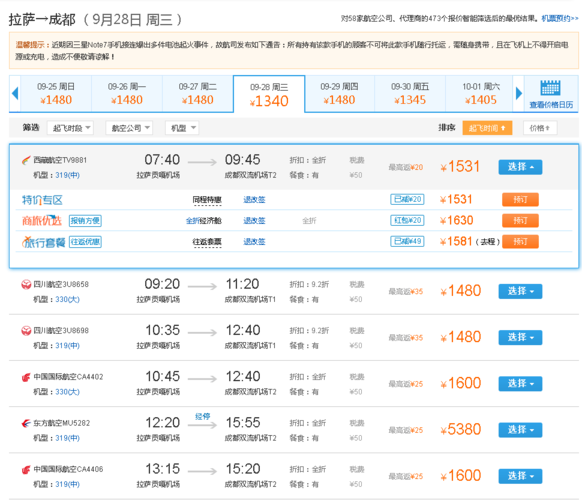Open the 机型 filter dropdown
Viewport: 582px width, 500px height.
[x=182, y=128]
